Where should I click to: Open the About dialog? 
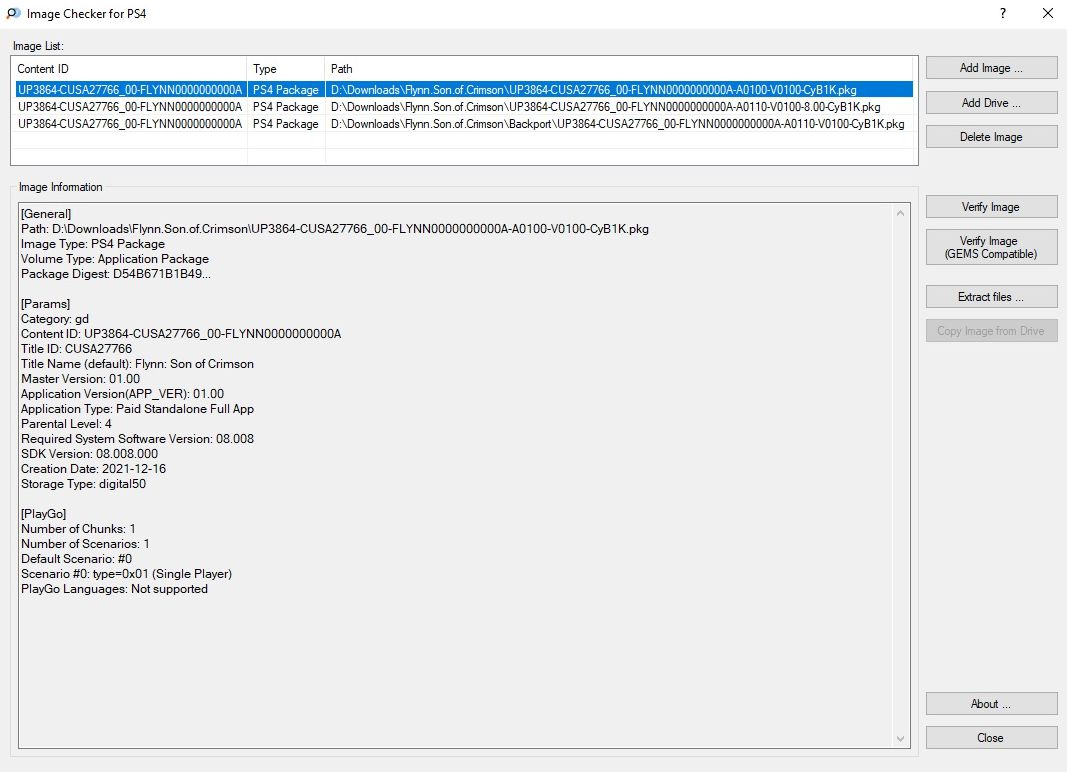(x=991, y=704)
